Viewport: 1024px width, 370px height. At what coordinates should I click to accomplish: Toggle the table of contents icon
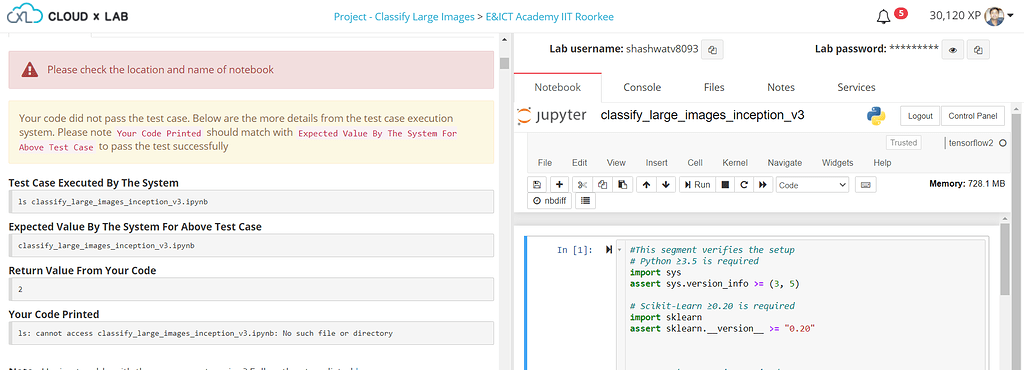pos(585,201)
